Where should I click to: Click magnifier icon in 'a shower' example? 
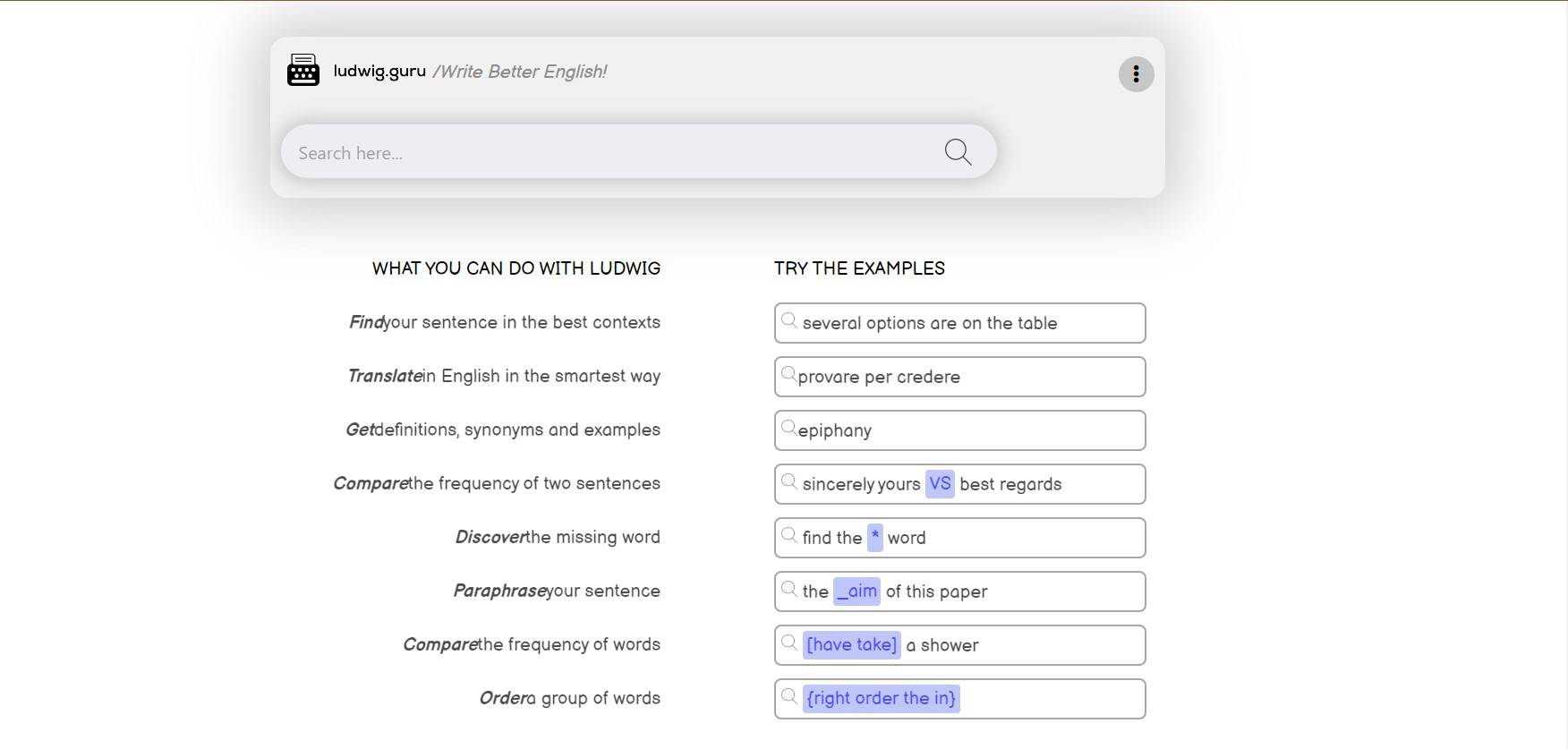coord(789,643)
